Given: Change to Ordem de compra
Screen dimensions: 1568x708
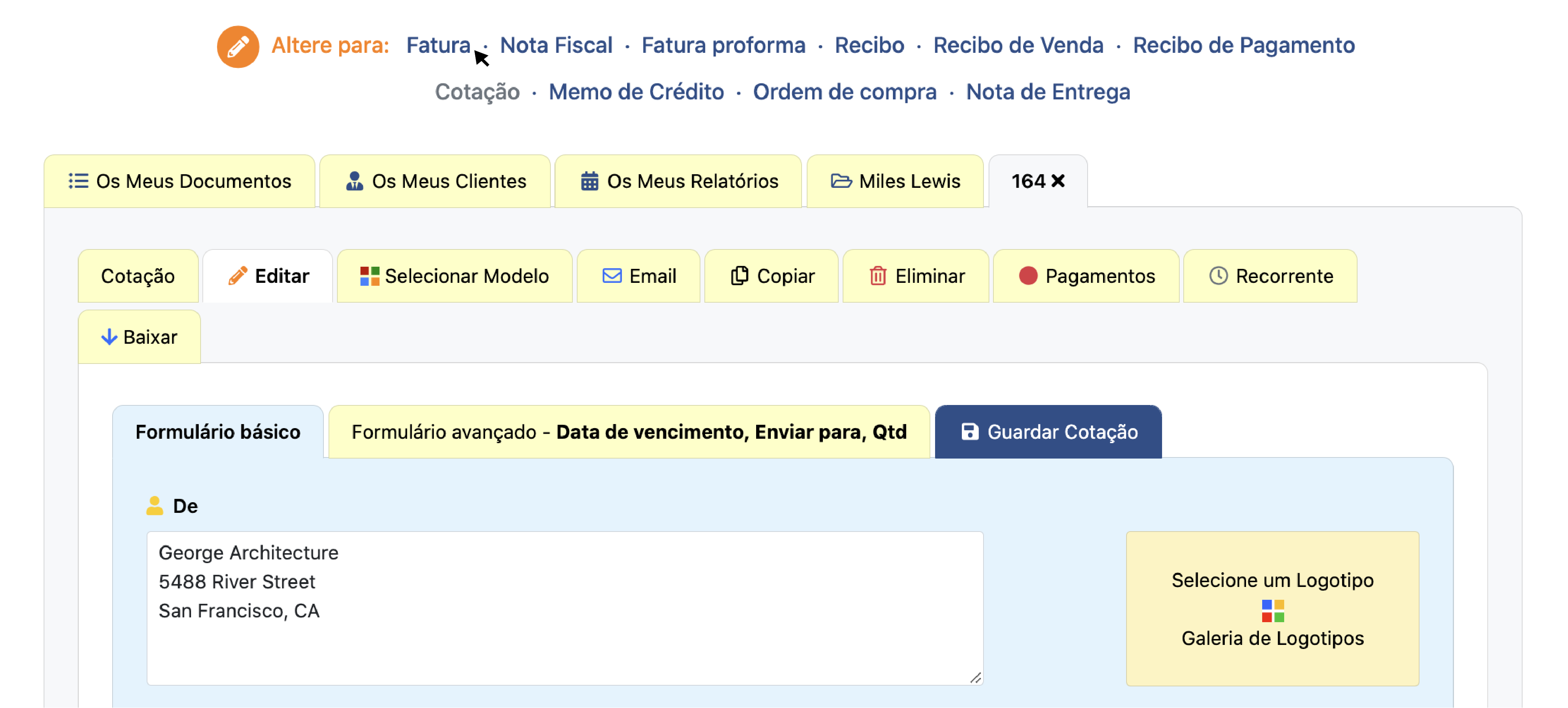Looking at the screenshot, I should pos(844,92).
